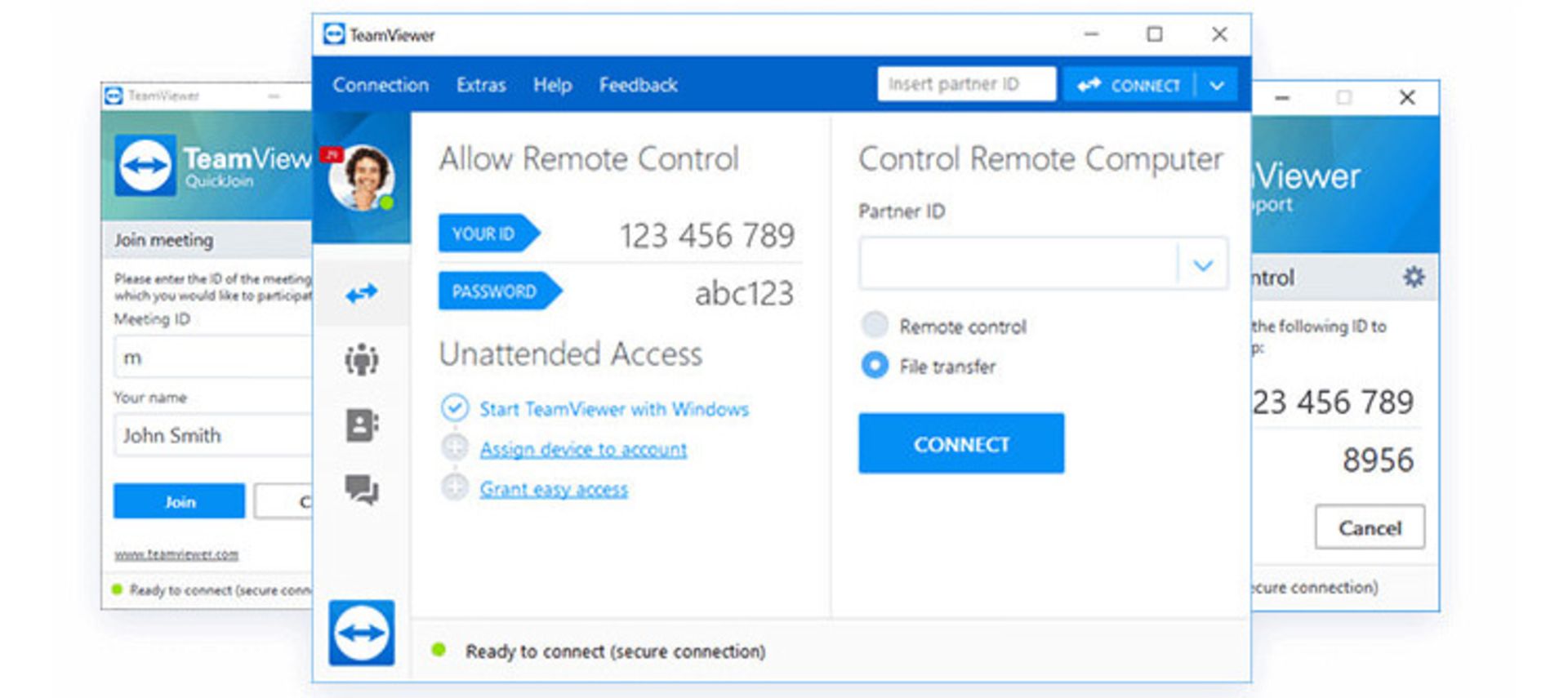This screenshot has height=698, width=1568.
Task: Select the File transfer radio option
Action: coord(875,365)
